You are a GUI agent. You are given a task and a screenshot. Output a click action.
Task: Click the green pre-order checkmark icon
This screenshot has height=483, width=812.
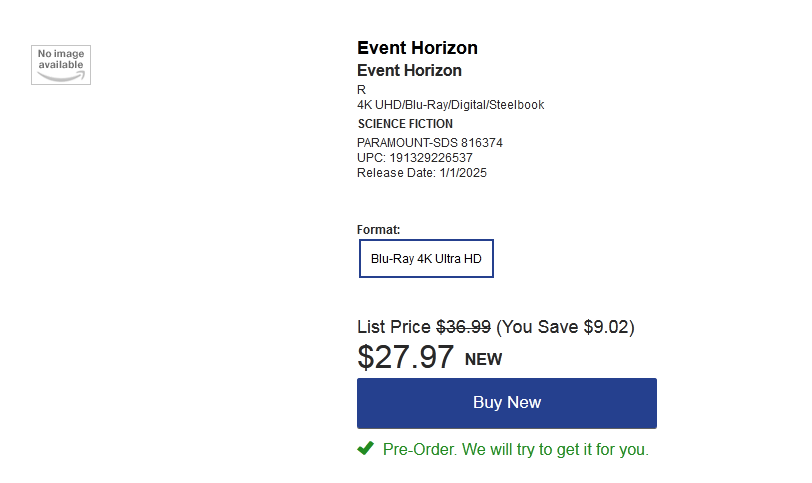tap(366, 448)
